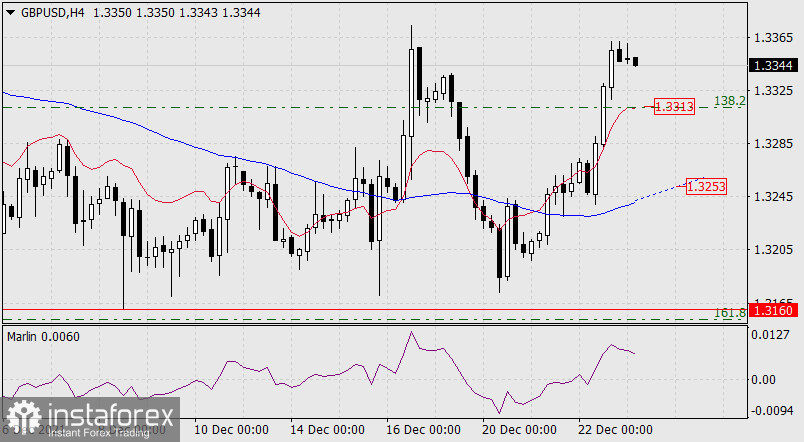Select the red 1.3160 level label
Screen dimensions: 804x442
776,311
